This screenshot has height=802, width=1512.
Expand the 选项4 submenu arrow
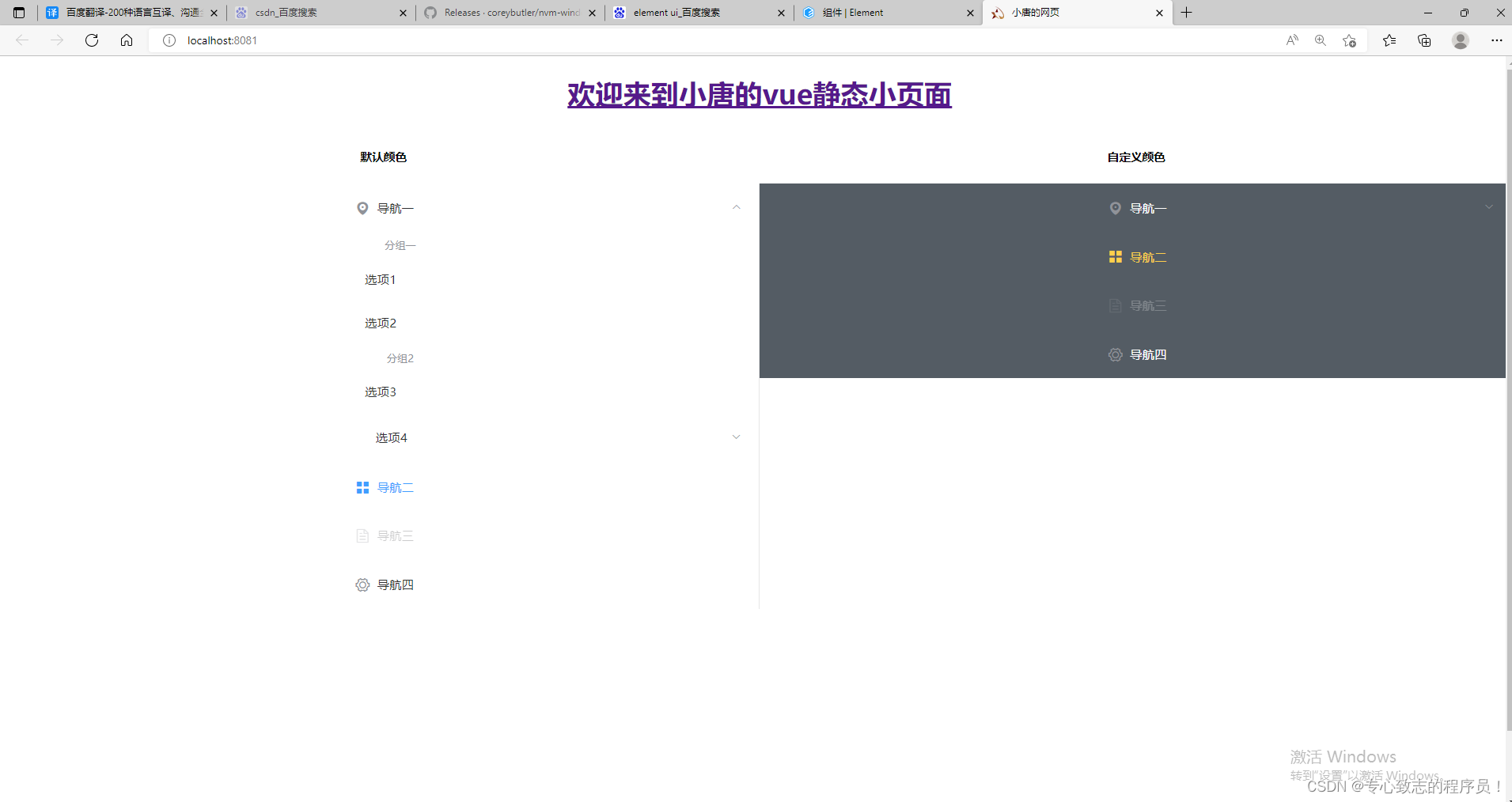[x=737, y=437]
